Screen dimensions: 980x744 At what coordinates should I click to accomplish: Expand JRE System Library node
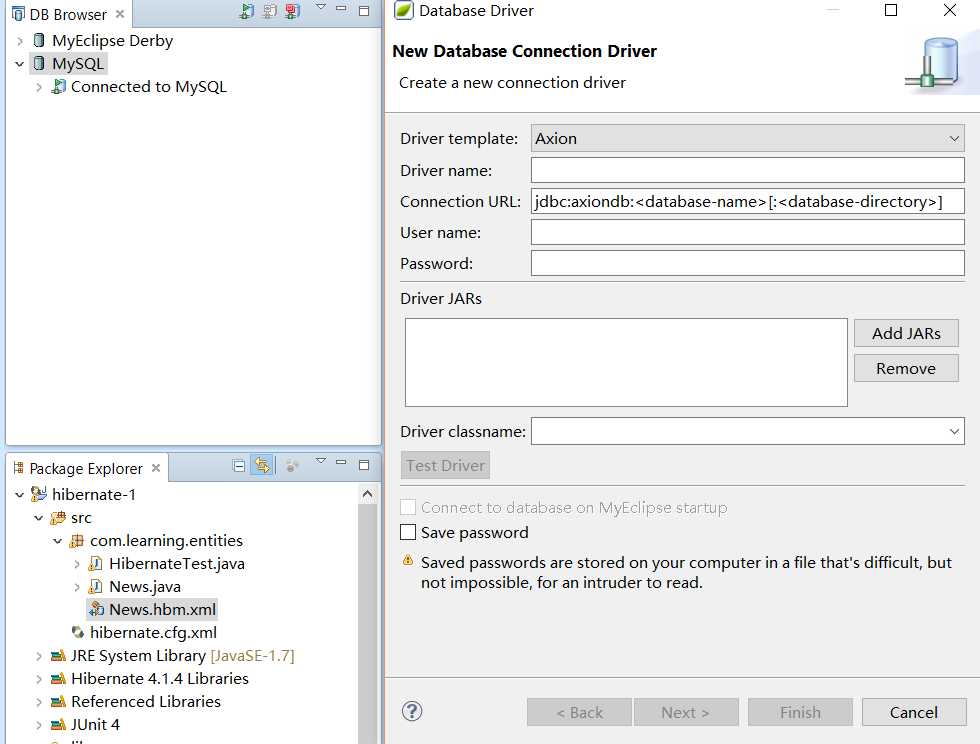click(39, 656)
